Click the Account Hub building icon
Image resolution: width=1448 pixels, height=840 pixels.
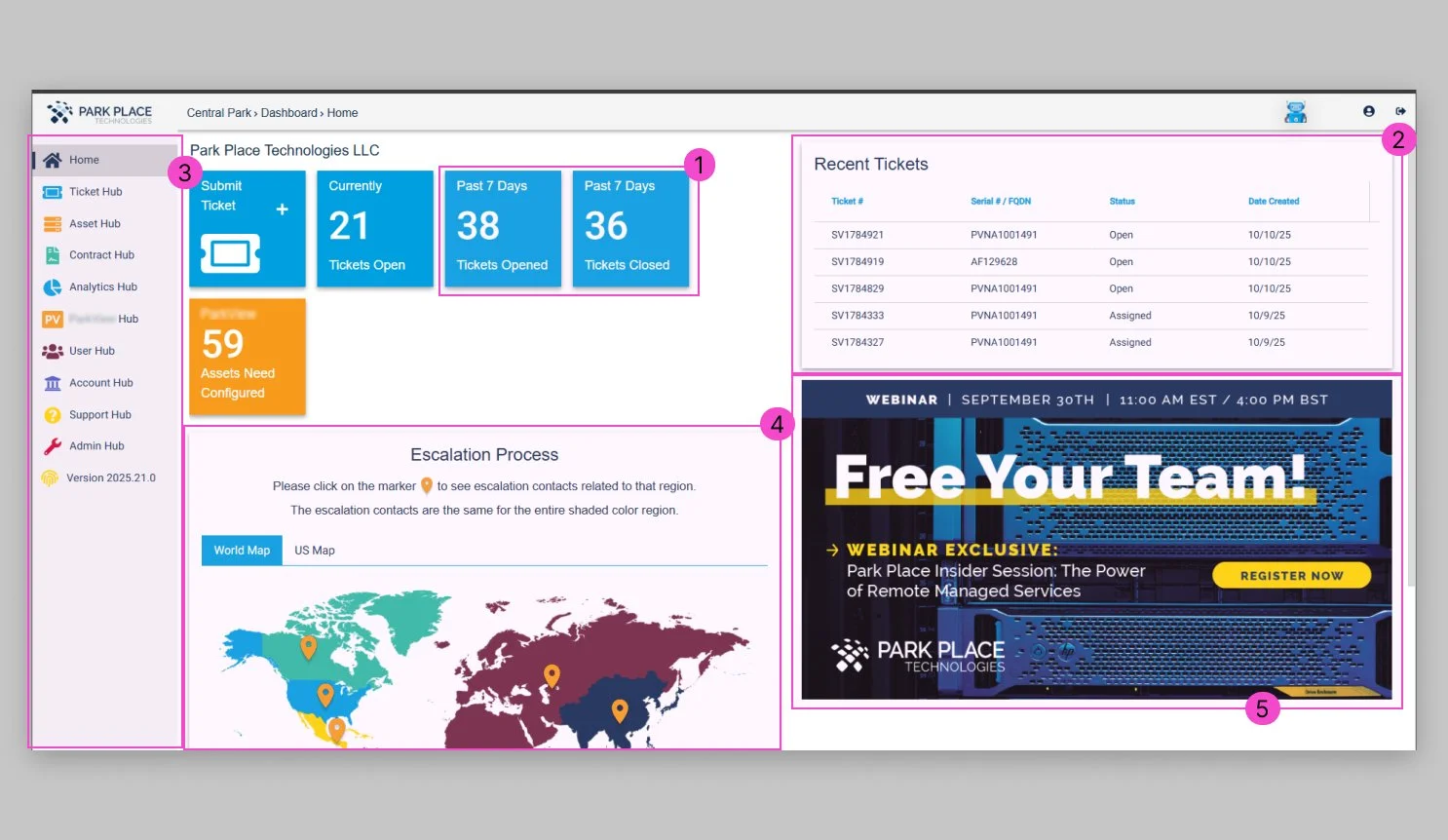tap(53, 383)
